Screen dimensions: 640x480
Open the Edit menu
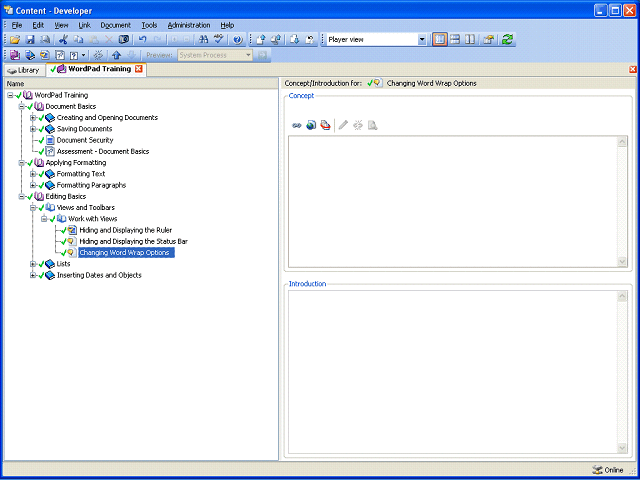coord(38,25)
